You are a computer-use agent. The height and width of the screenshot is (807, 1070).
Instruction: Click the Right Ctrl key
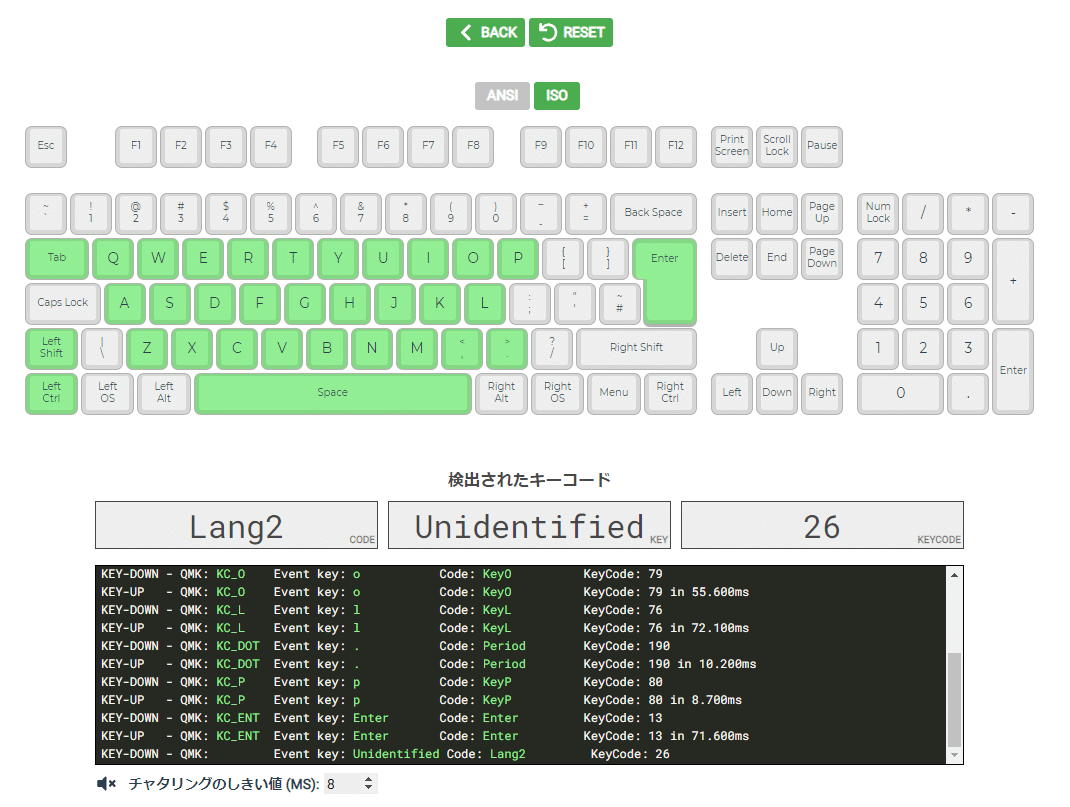pos(670,393)
